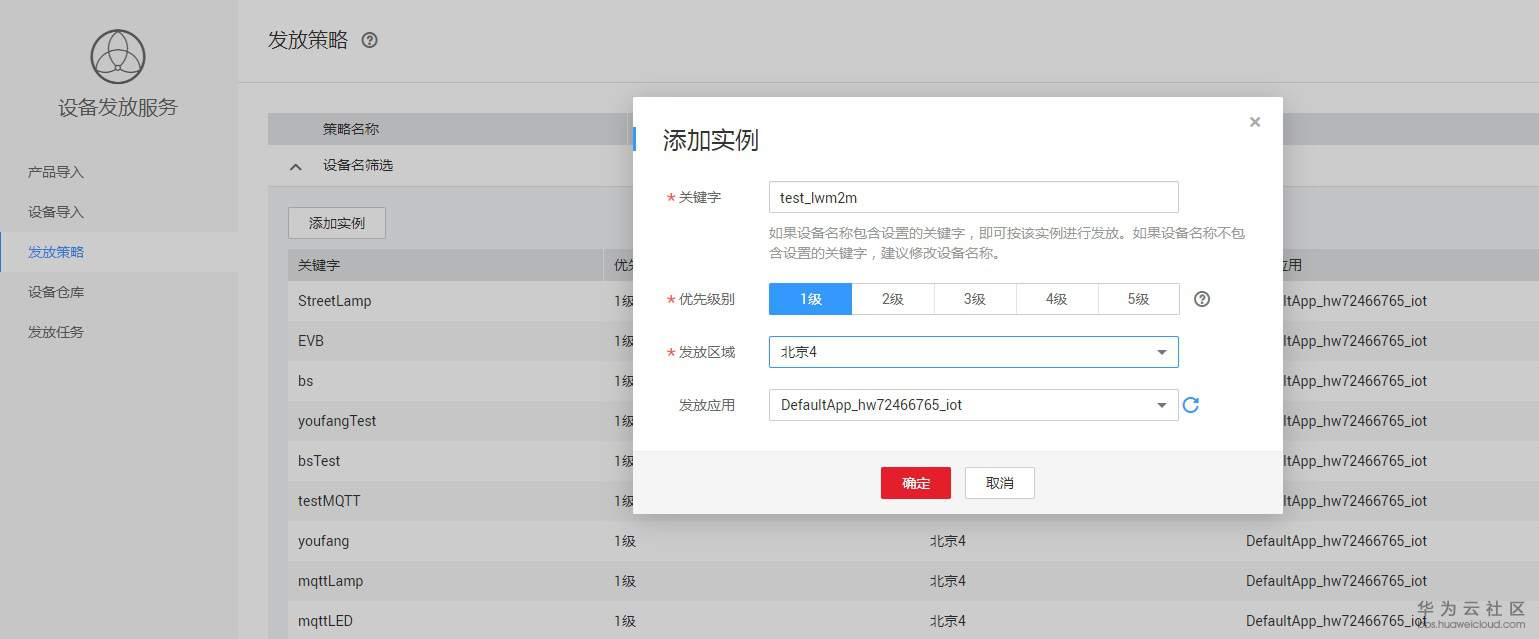1539x639 pixels.
Task: Collapse the 设备名筛选 section chevron
Action: coord(295,167)
